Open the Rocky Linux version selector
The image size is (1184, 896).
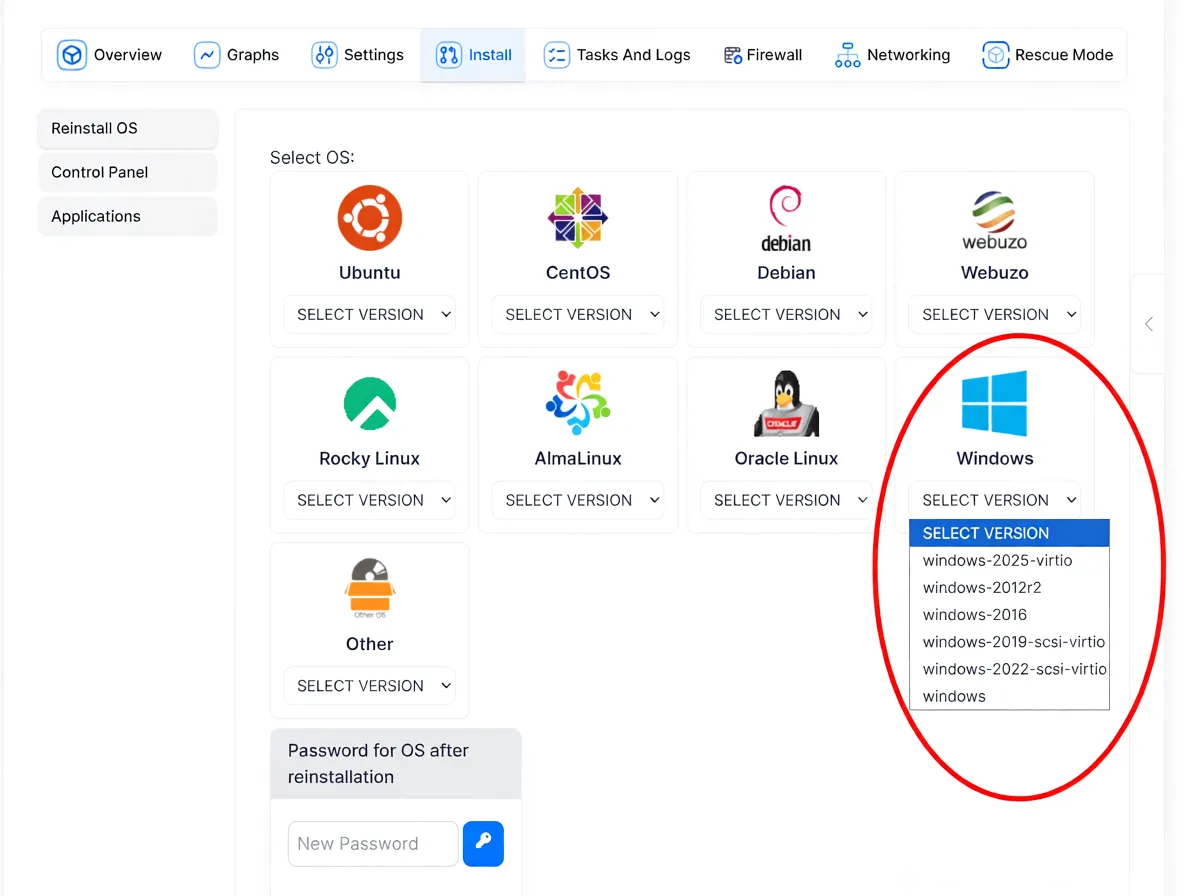pyautogui.click(x=369, y=500)
